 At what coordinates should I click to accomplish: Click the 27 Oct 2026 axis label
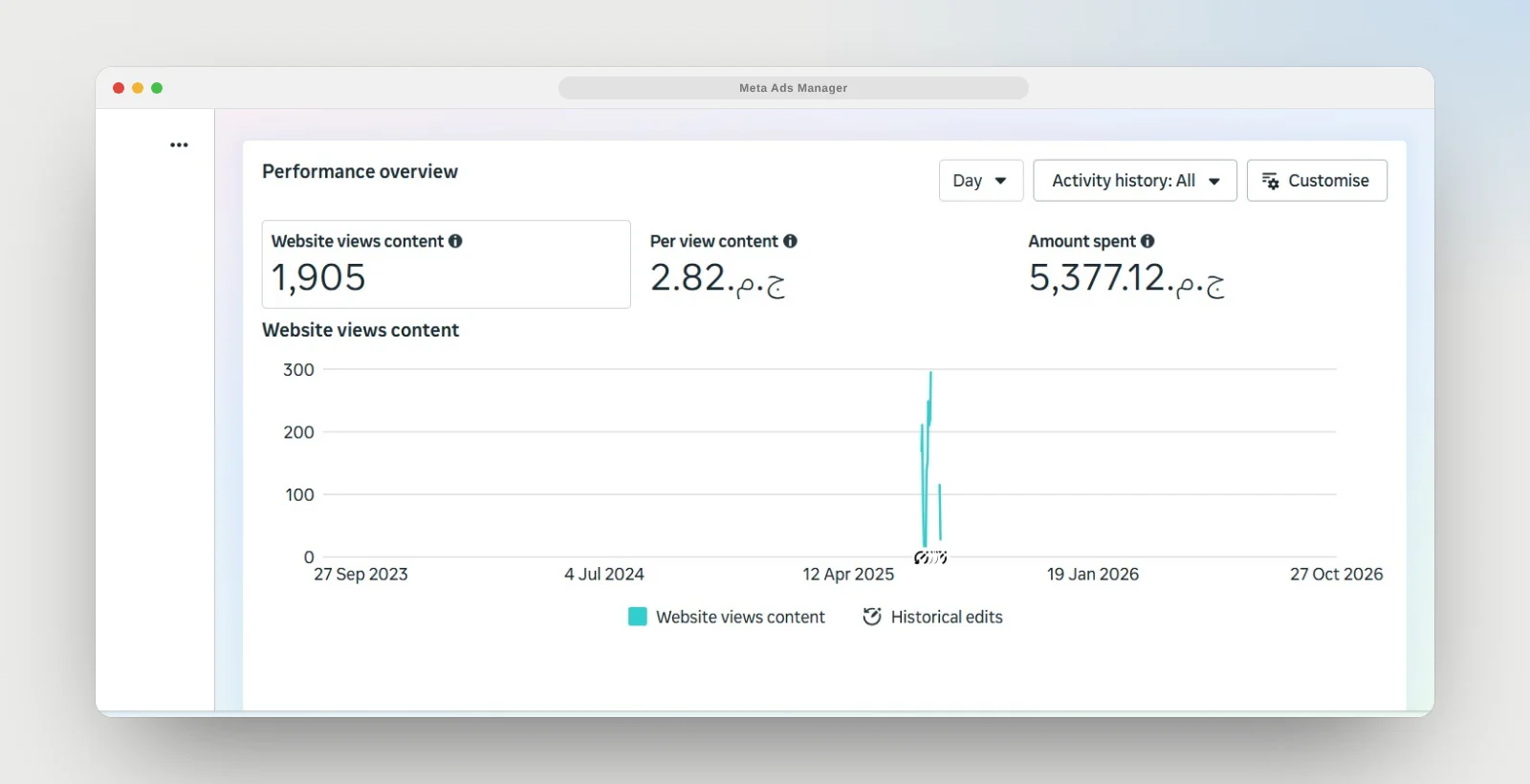1337,575
